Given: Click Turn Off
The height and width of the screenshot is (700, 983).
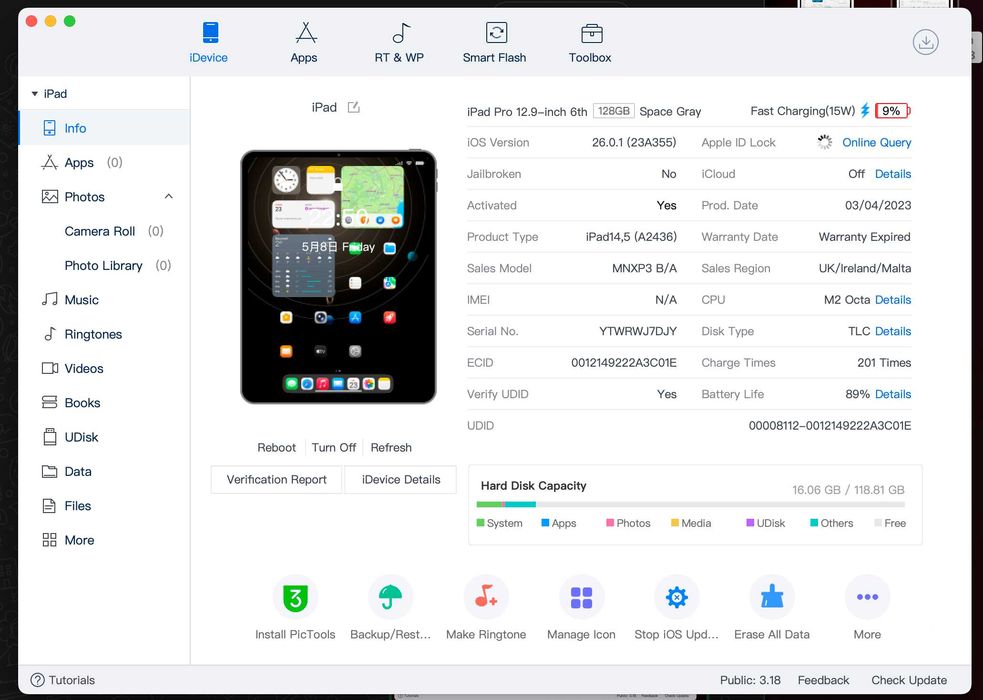Looking at the screenshot, I should pos(334,447).
